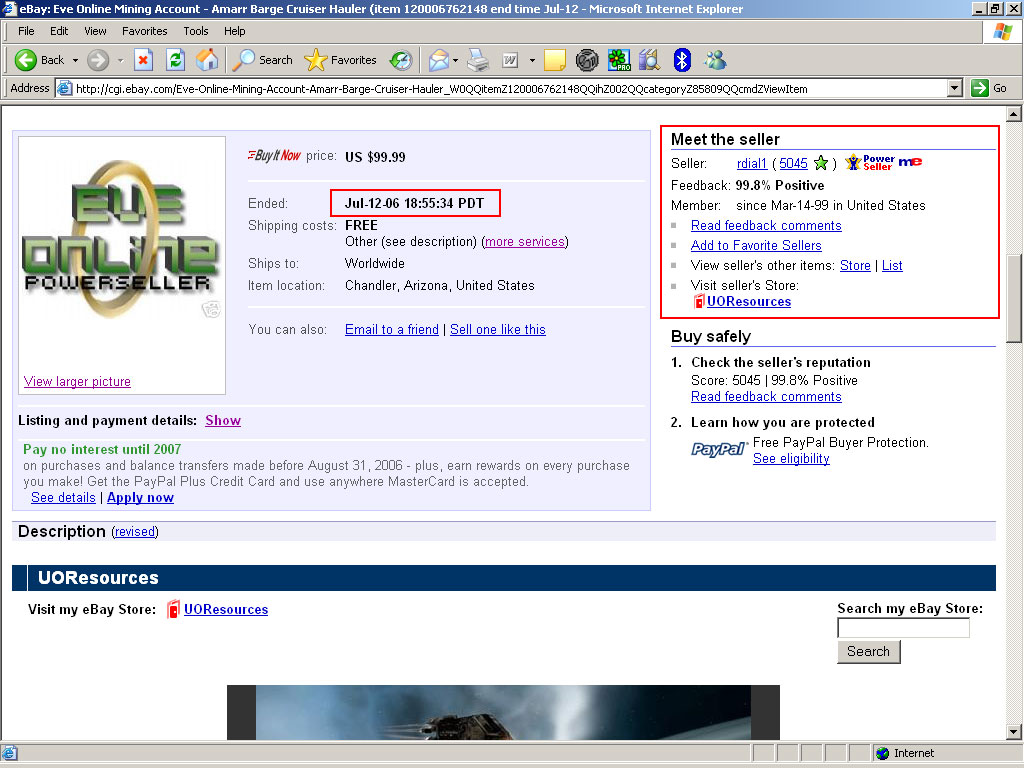Click the spaceship banner image in description
The height and width of the screenshot is (768, 1024).
click(x=503, y=712)
